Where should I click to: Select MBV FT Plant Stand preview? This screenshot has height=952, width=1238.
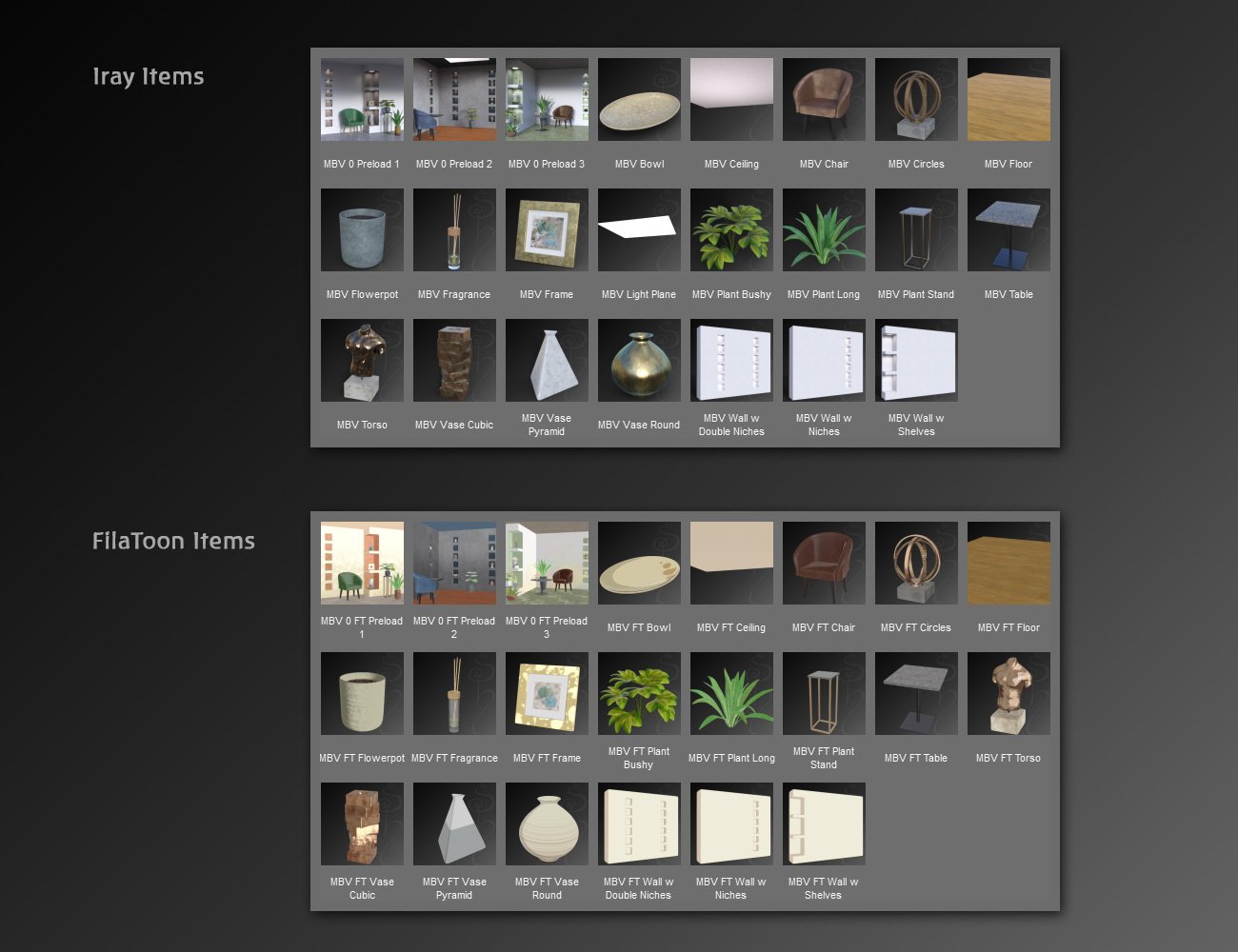coord(824,693)
